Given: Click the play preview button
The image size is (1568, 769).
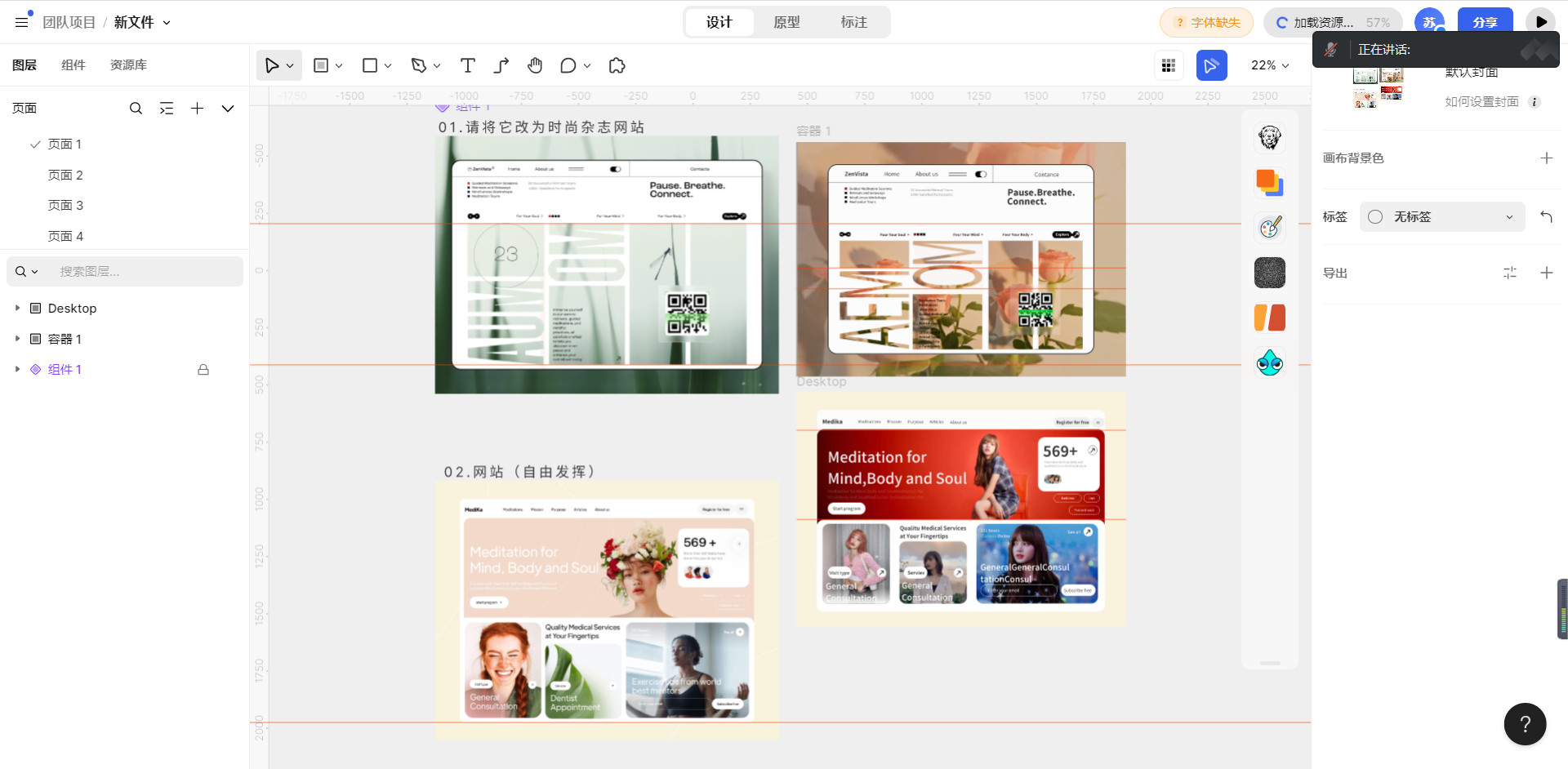Looking at the screenshot, I should pyautogui.click(x=1541, y=22).
